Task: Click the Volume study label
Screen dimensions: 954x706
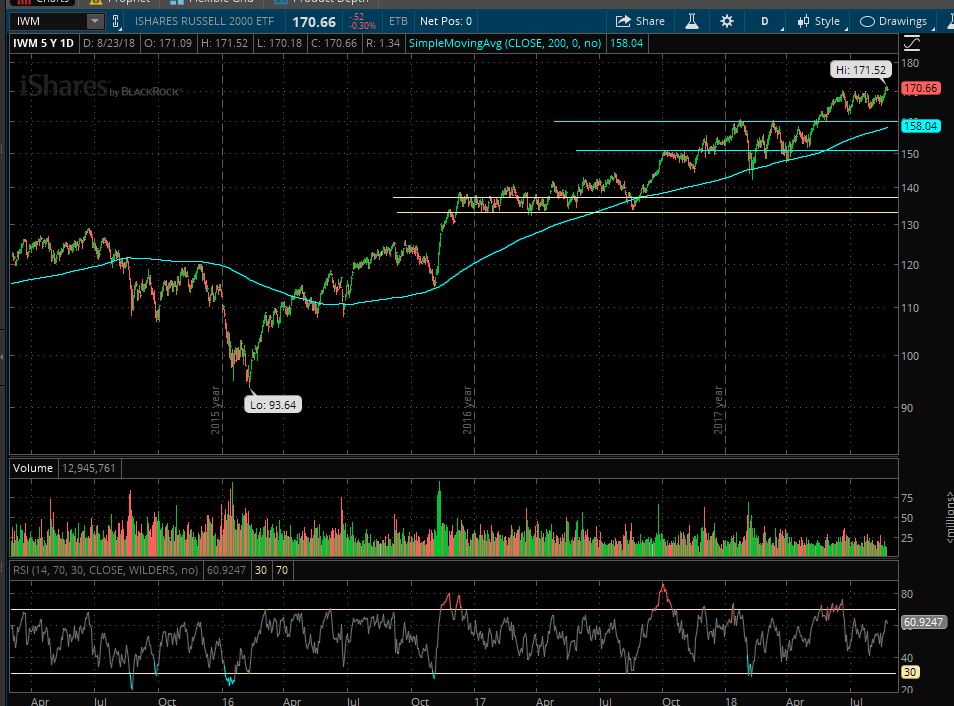Action: [x=33, y=468]
